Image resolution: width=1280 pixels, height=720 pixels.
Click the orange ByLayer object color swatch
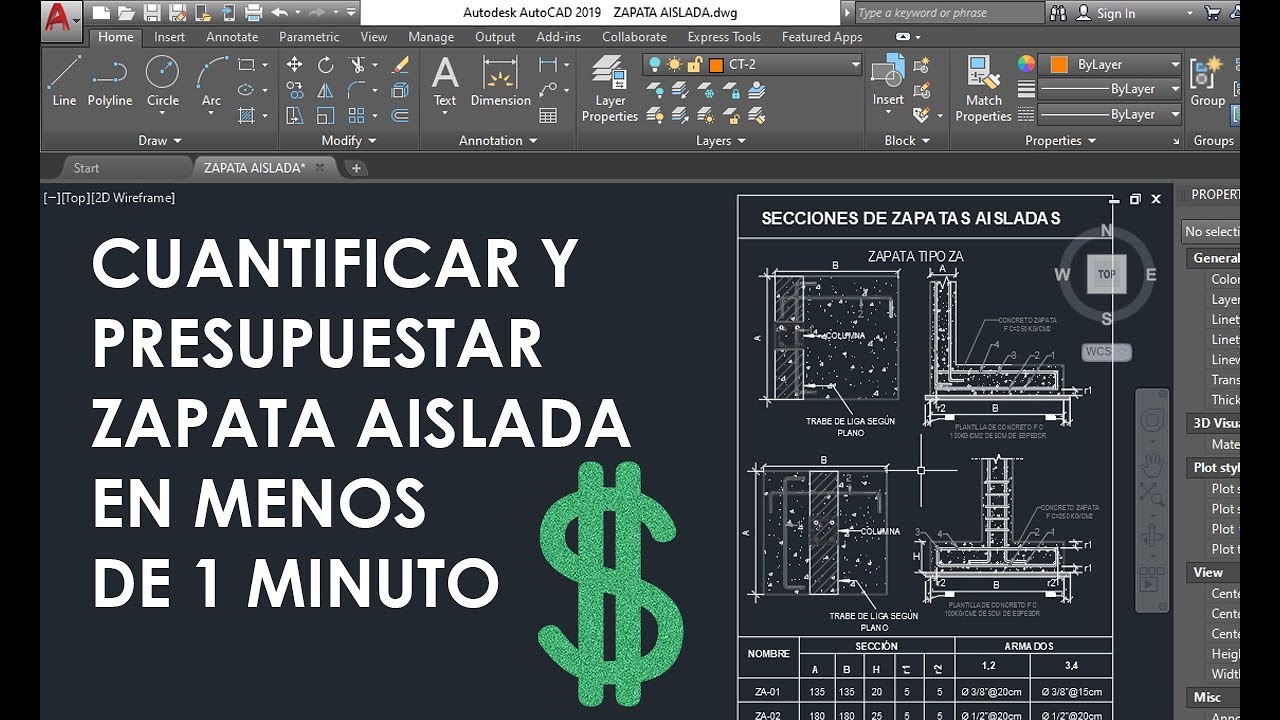coord(1059,65)
